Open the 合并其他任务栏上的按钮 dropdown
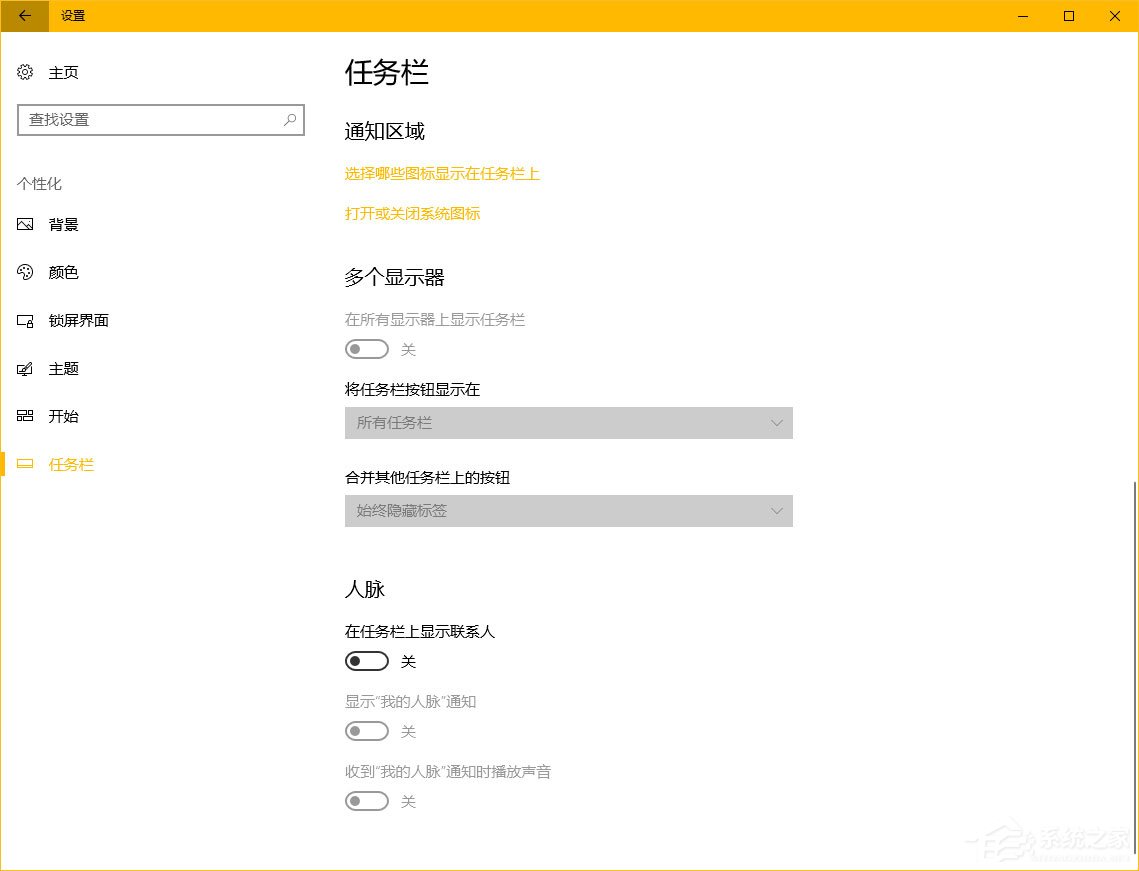The width and height of the screenshot is (1139, 871). pyautogui.click(x=568, y=511)
